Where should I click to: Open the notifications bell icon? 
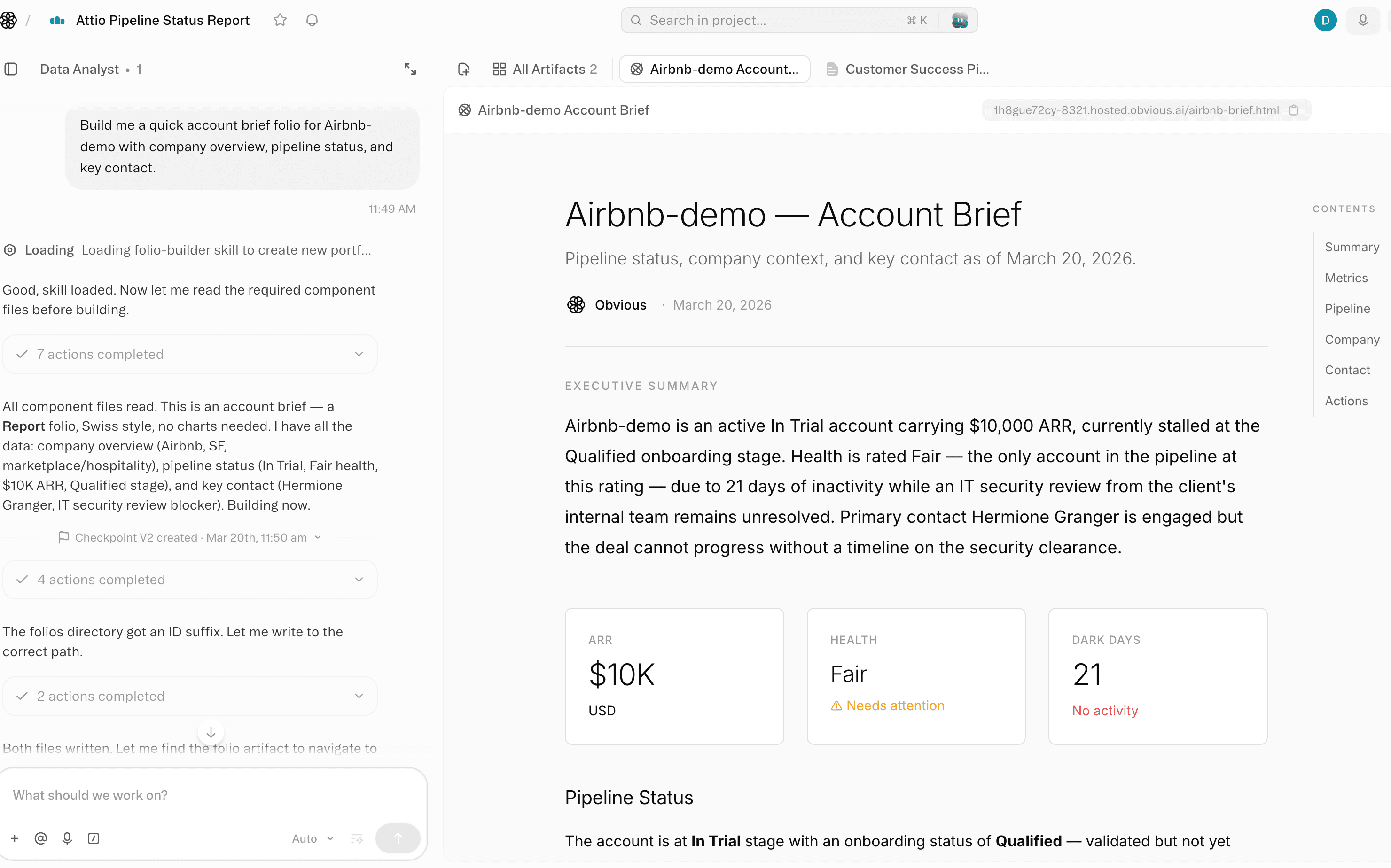(x=312, y=20)
